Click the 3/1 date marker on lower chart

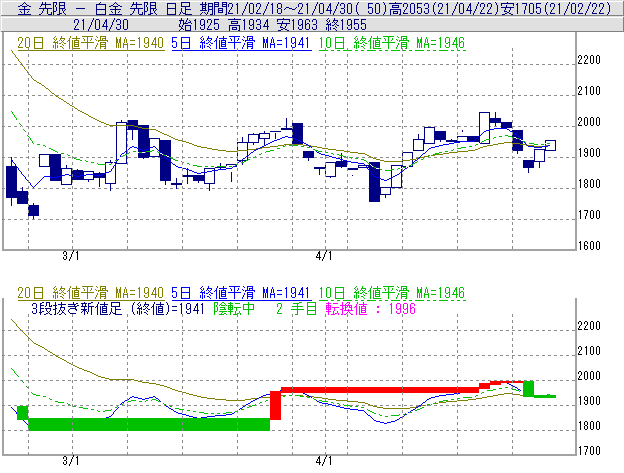70,461
